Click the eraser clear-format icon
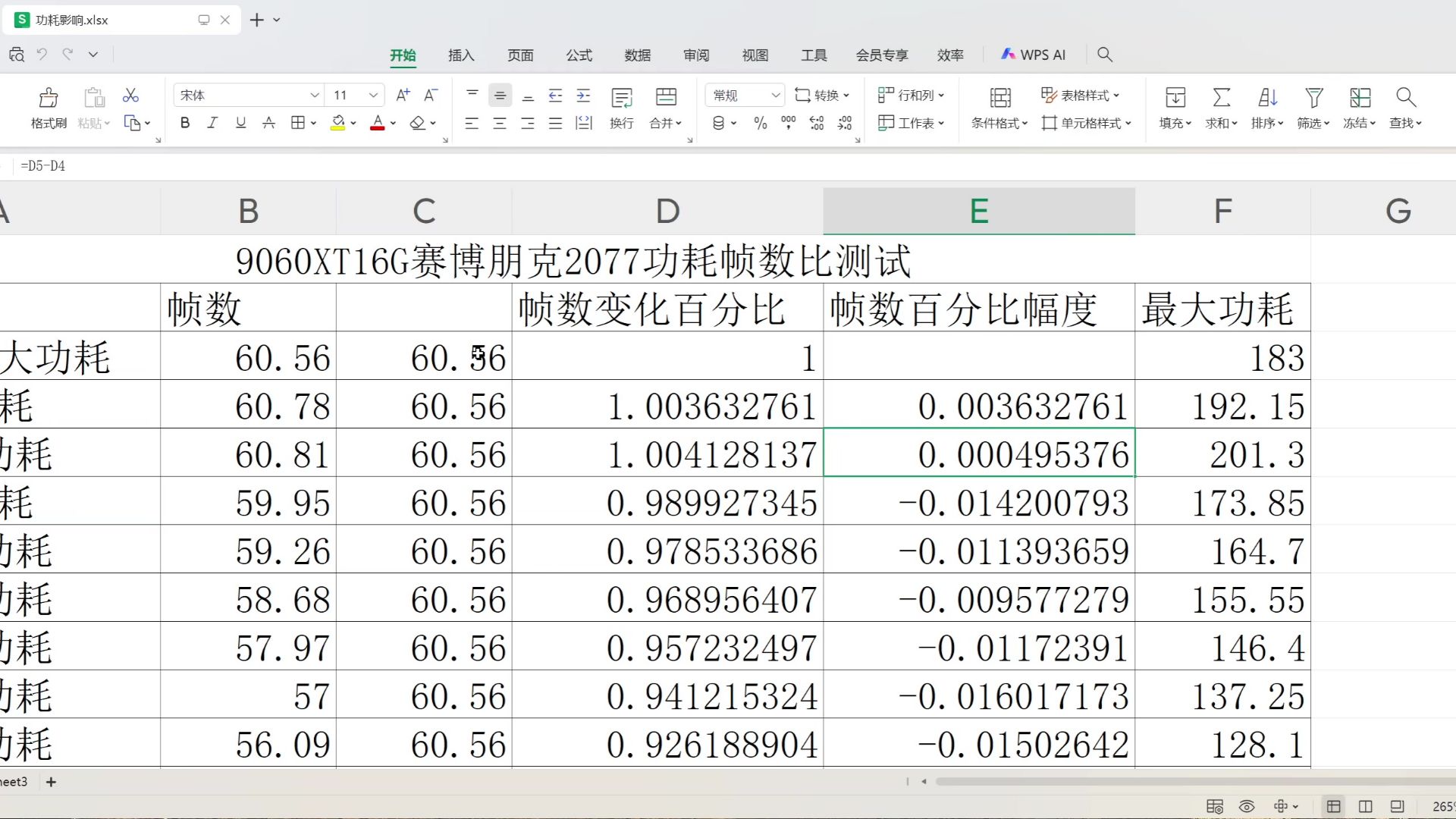Screen dimensions: 1456x819 417,123
